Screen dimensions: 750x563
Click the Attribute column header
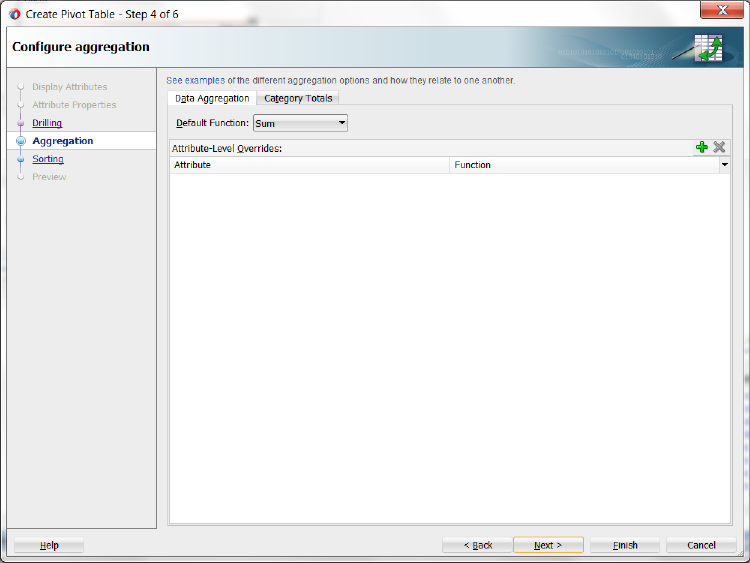pyautogui.click(x=309, y=165)
